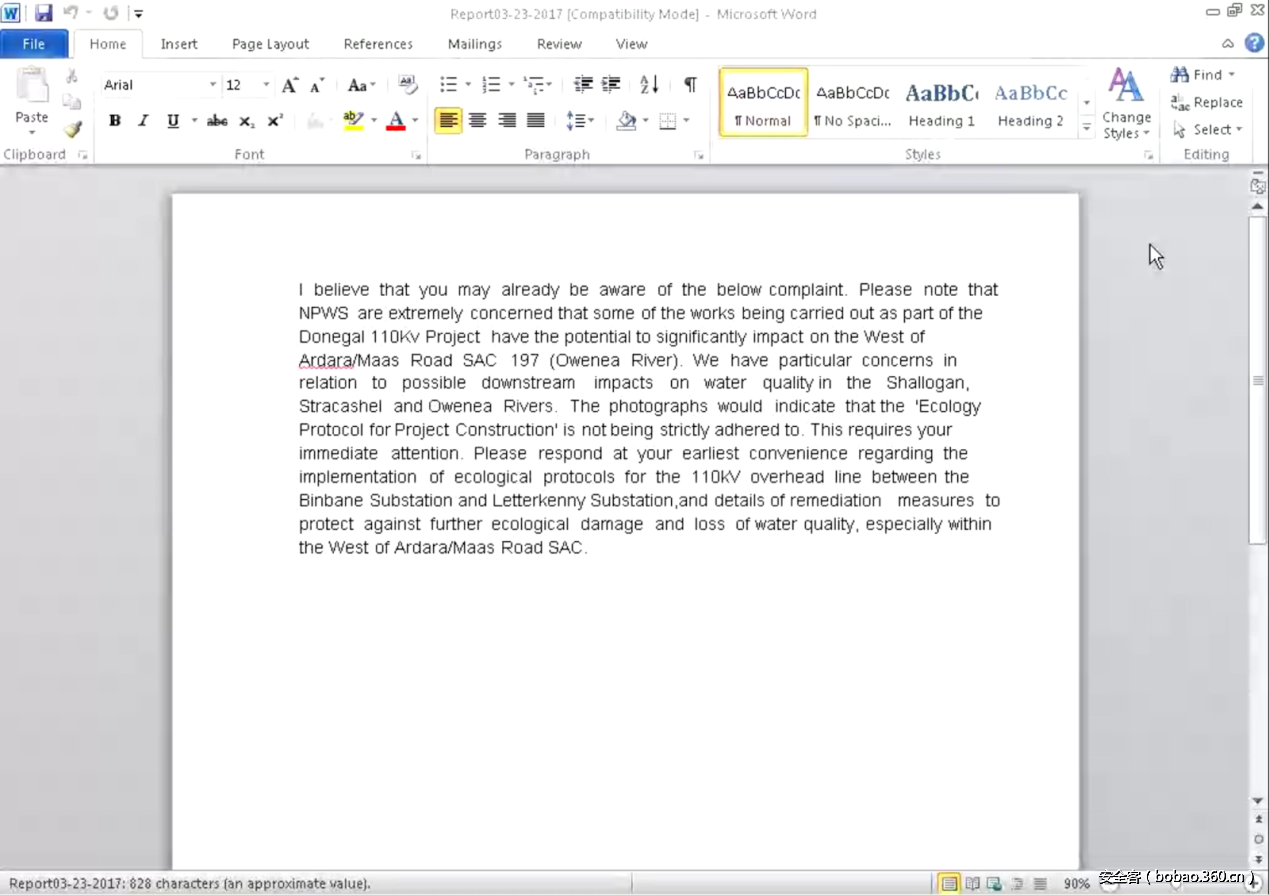
Task: Click the Grow Font icon
Action: click(x=289, y=85)
